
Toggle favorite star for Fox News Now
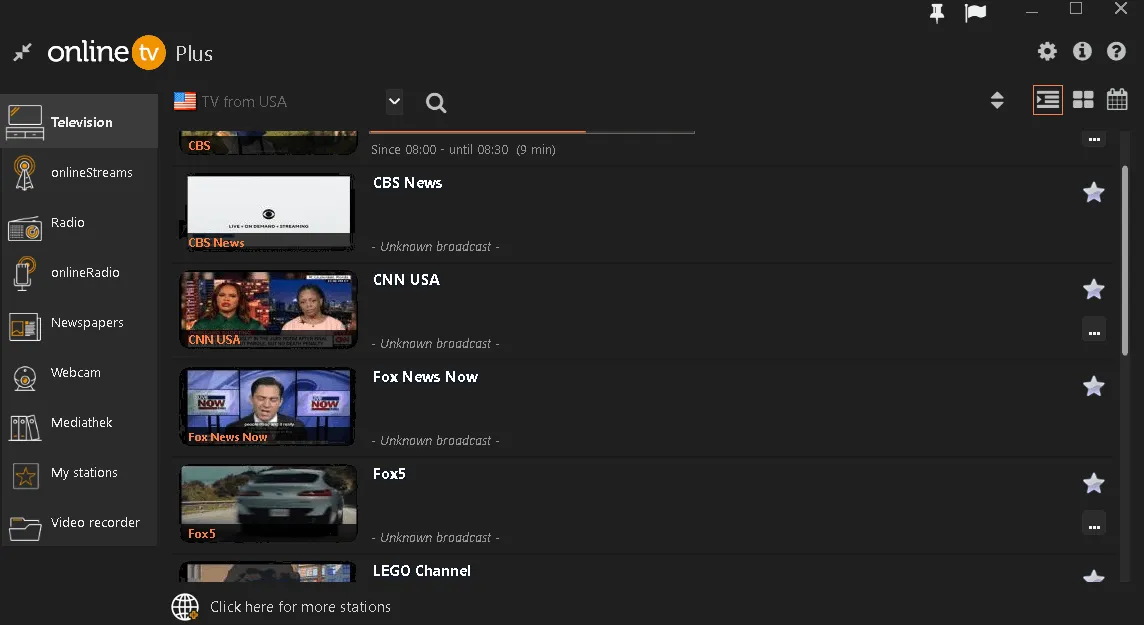coord(1094,387)
